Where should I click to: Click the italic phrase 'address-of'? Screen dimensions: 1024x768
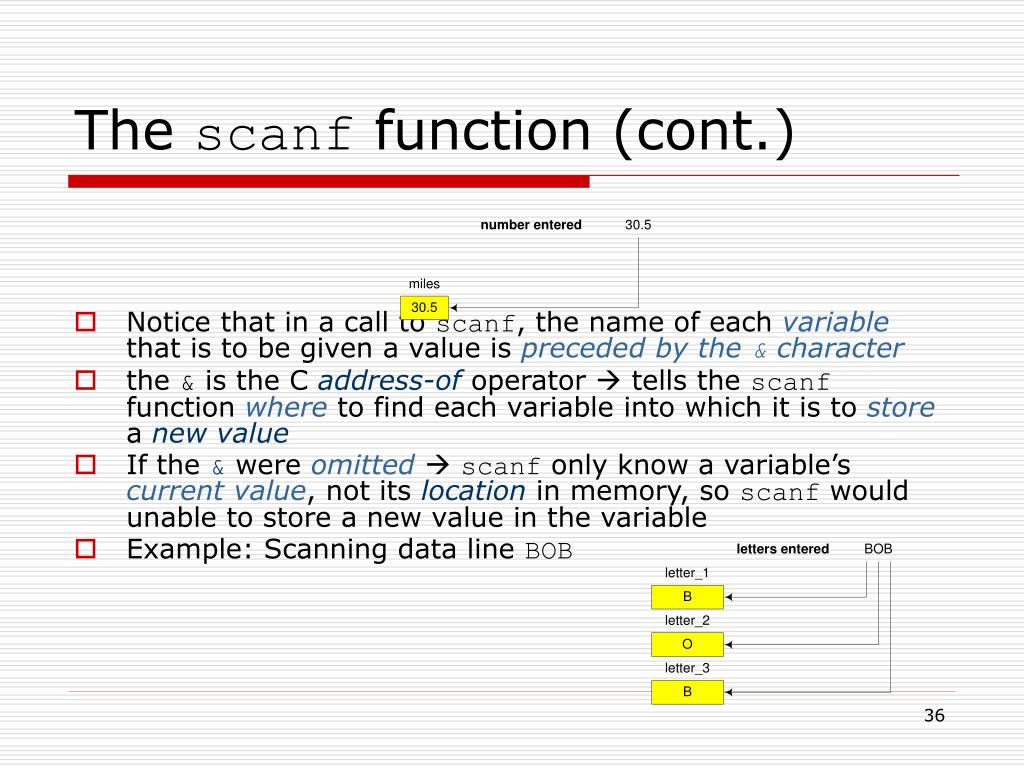[390, 380]
